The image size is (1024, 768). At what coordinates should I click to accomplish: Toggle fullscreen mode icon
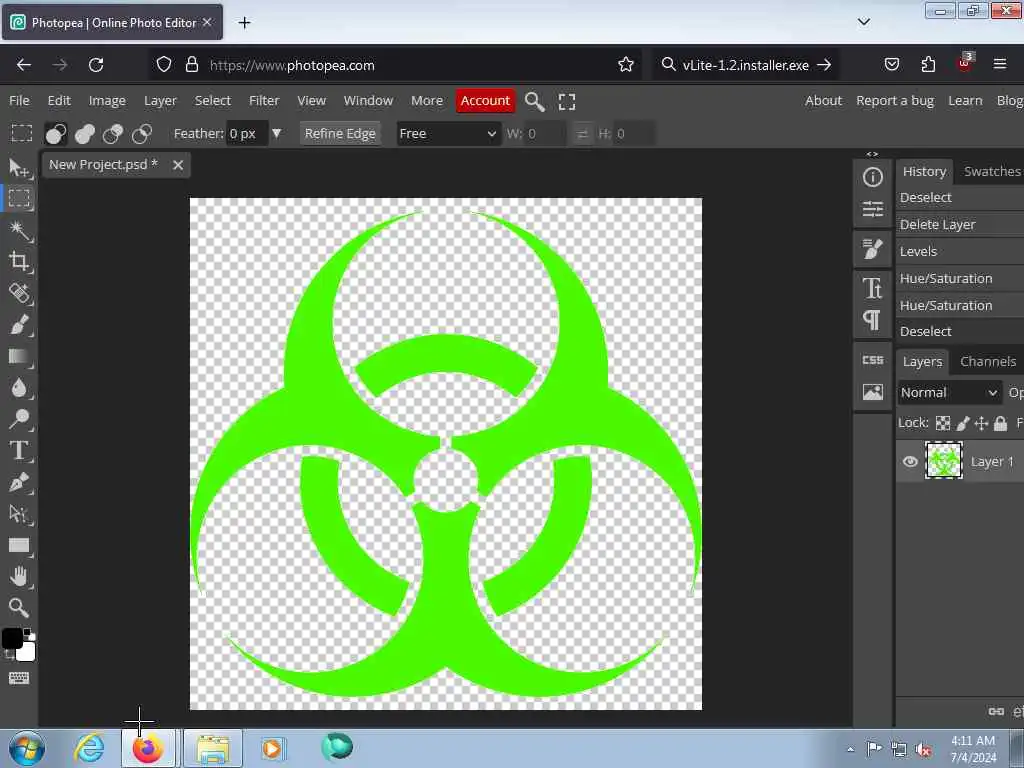567,101
